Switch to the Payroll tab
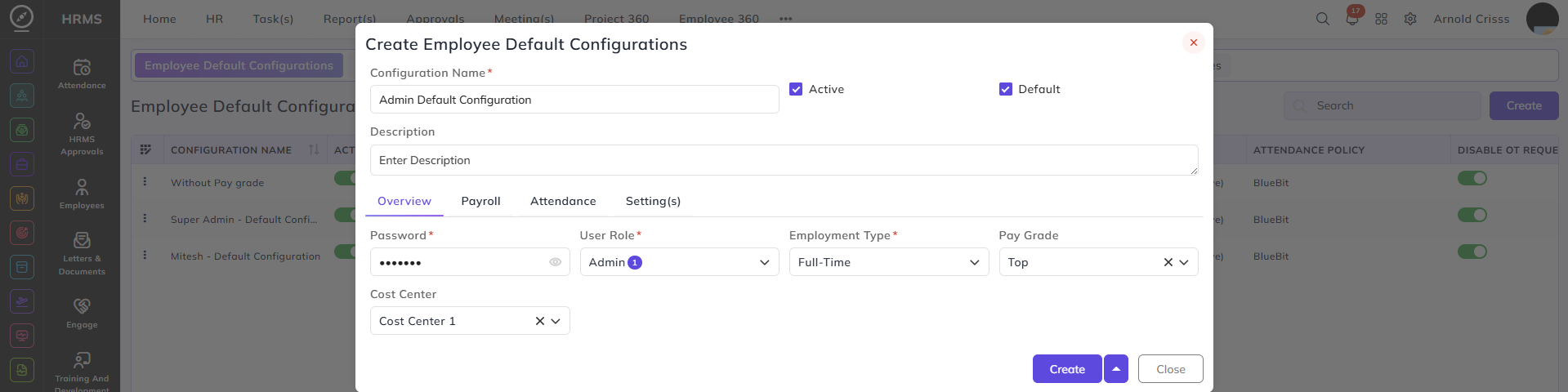 [480, 202]
